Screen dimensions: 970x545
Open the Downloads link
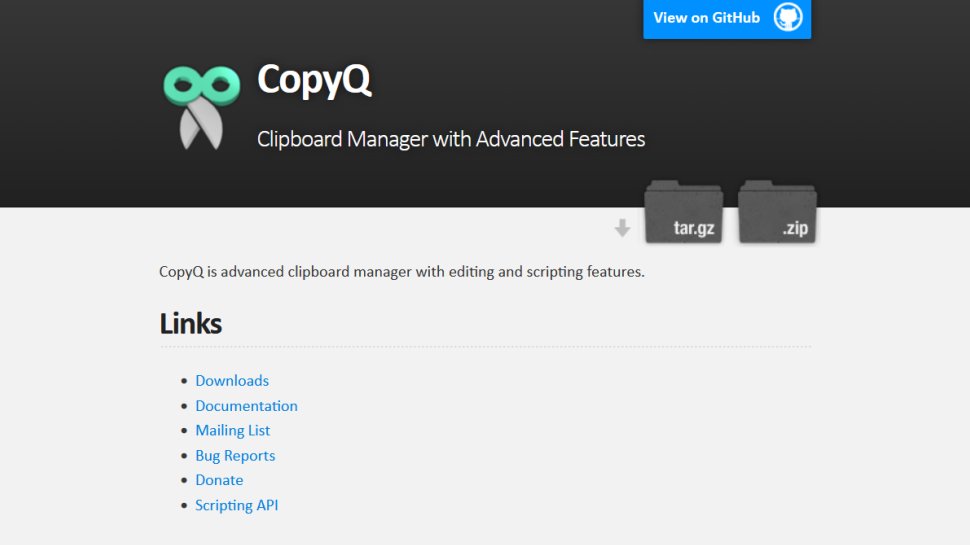coord(232,380)
